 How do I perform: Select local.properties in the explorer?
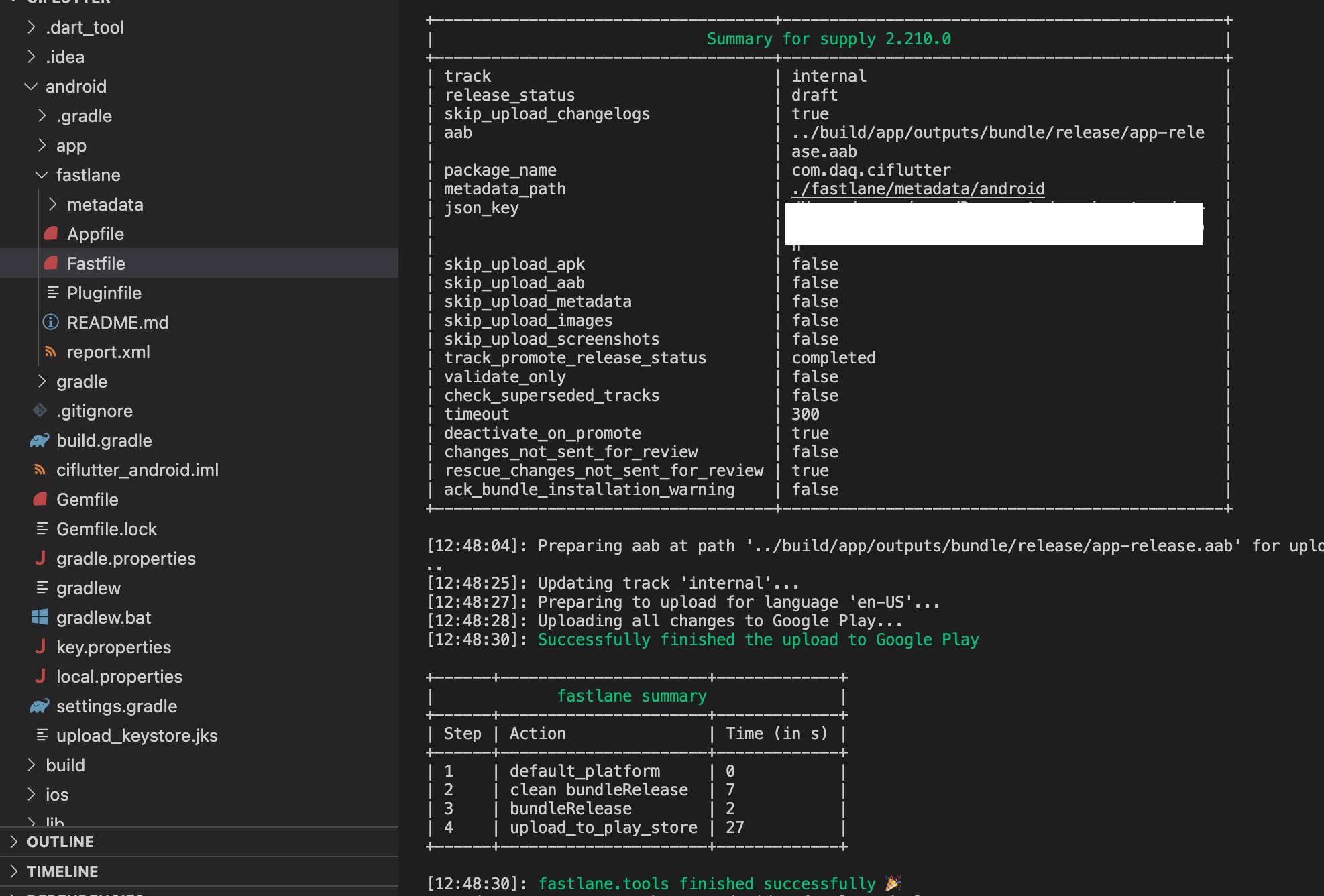[x=119, y=676]
